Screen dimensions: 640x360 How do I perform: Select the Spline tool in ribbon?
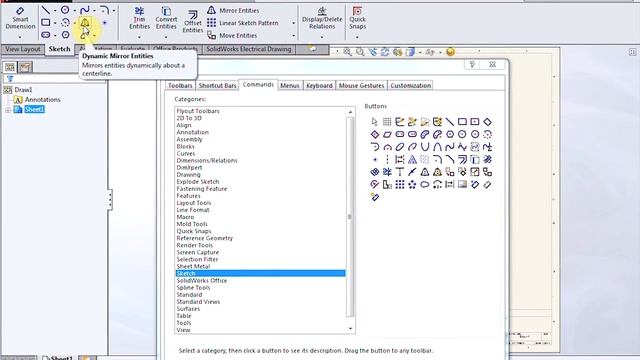pyautogui.click(x=84, y=10)
